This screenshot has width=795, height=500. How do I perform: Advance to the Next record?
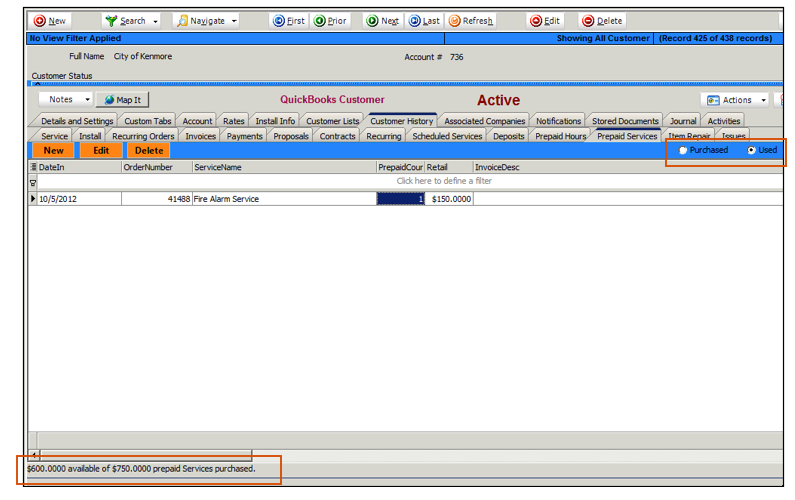pyautogui.click(x=372, y=20)
